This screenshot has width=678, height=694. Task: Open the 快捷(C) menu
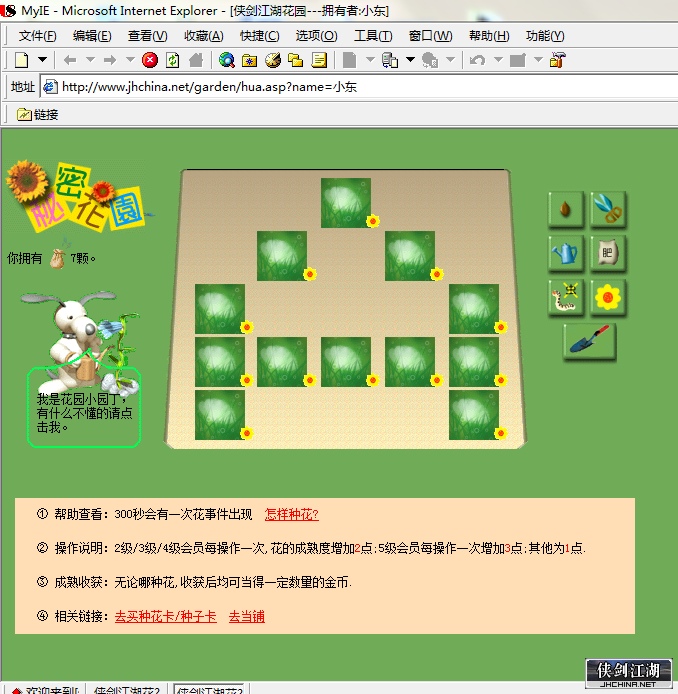tap(259, 36)
